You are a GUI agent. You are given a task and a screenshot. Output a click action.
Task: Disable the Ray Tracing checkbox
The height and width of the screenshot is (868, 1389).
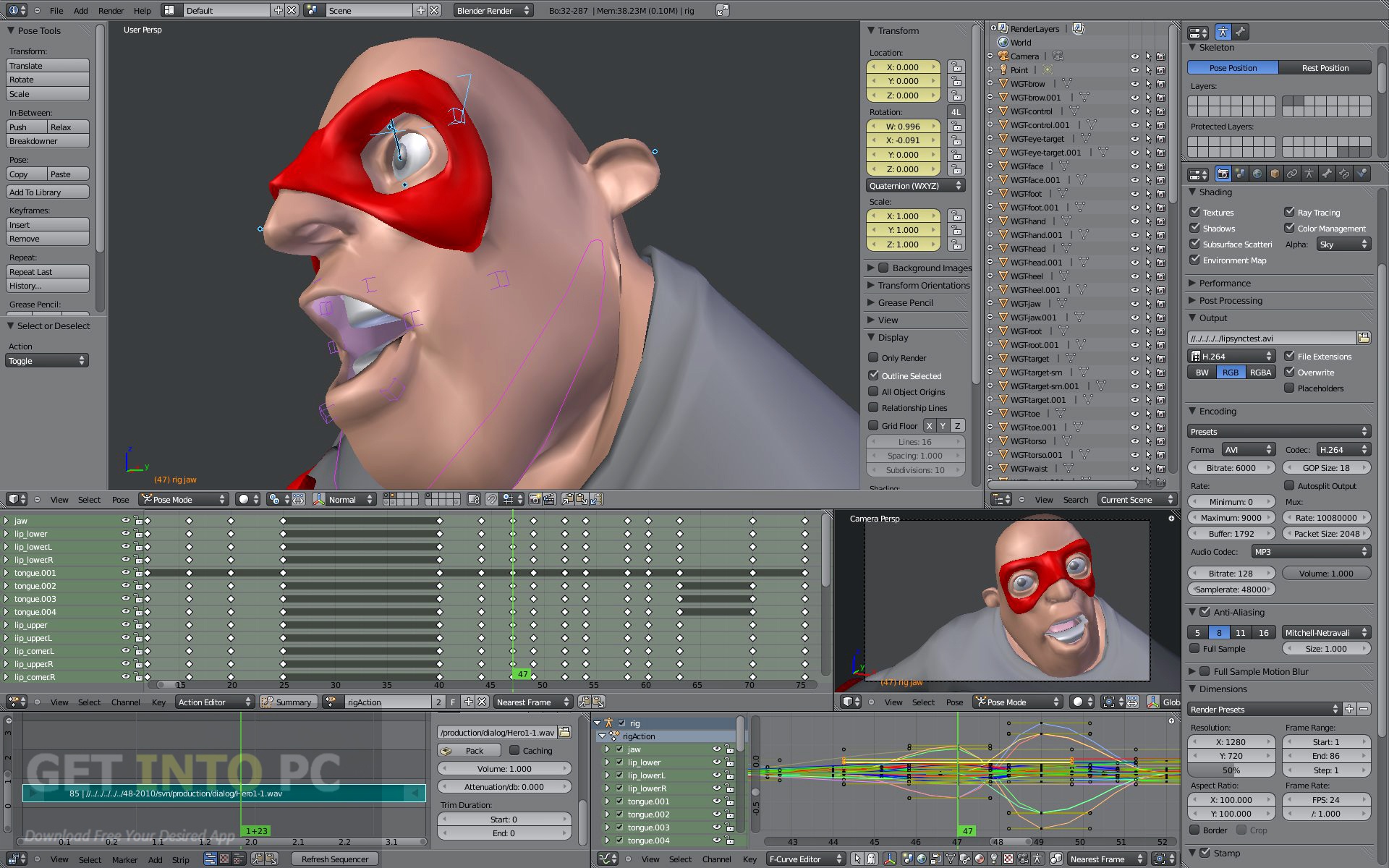coord(1289,212)
